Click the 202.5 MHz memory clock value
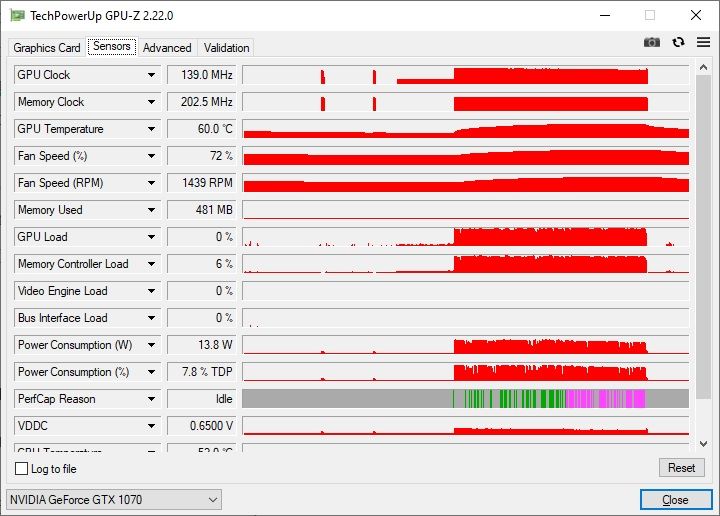Image resolution: width=720 pixels, height=516 pixels. pyautogui.click(x=202, y=102)
